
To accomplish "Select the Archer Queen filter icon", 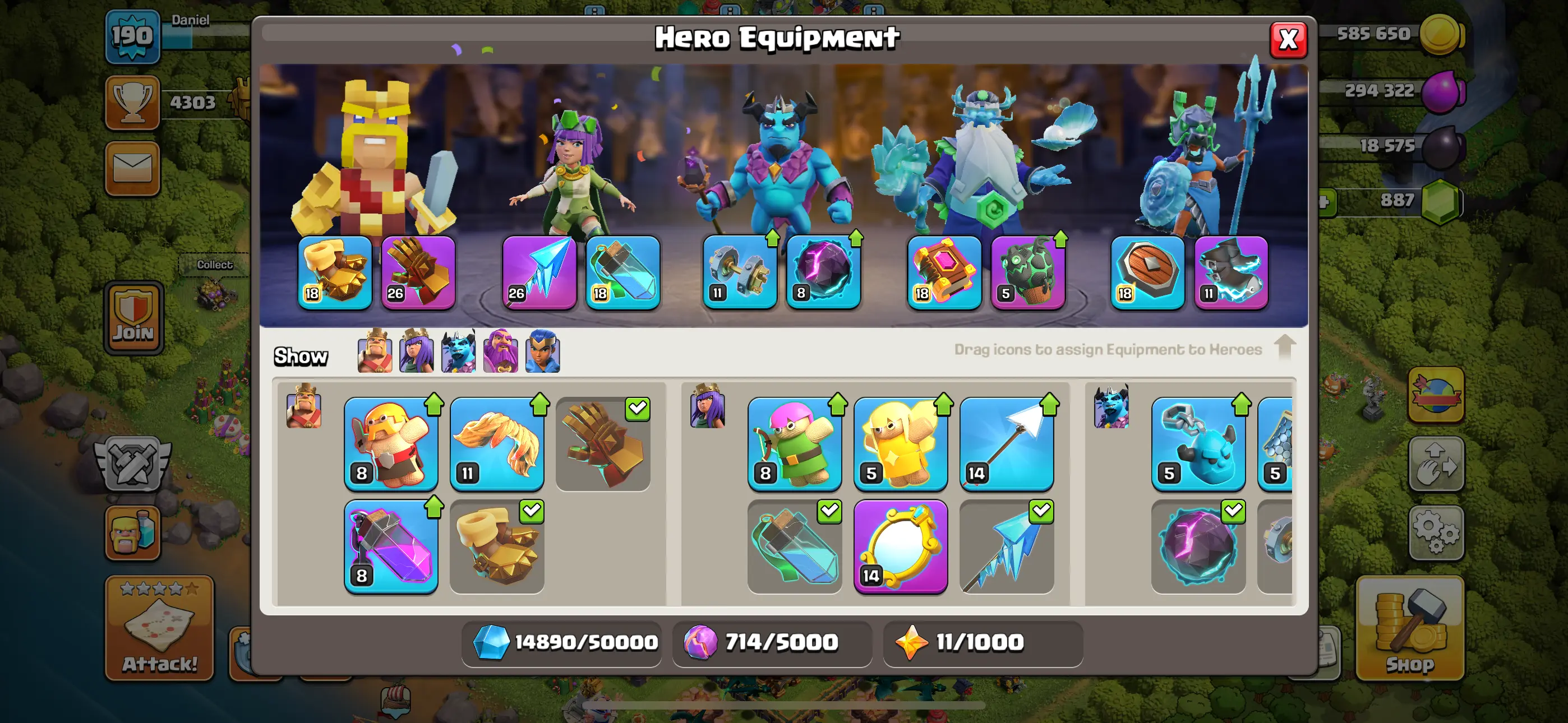I will [416, 351].
